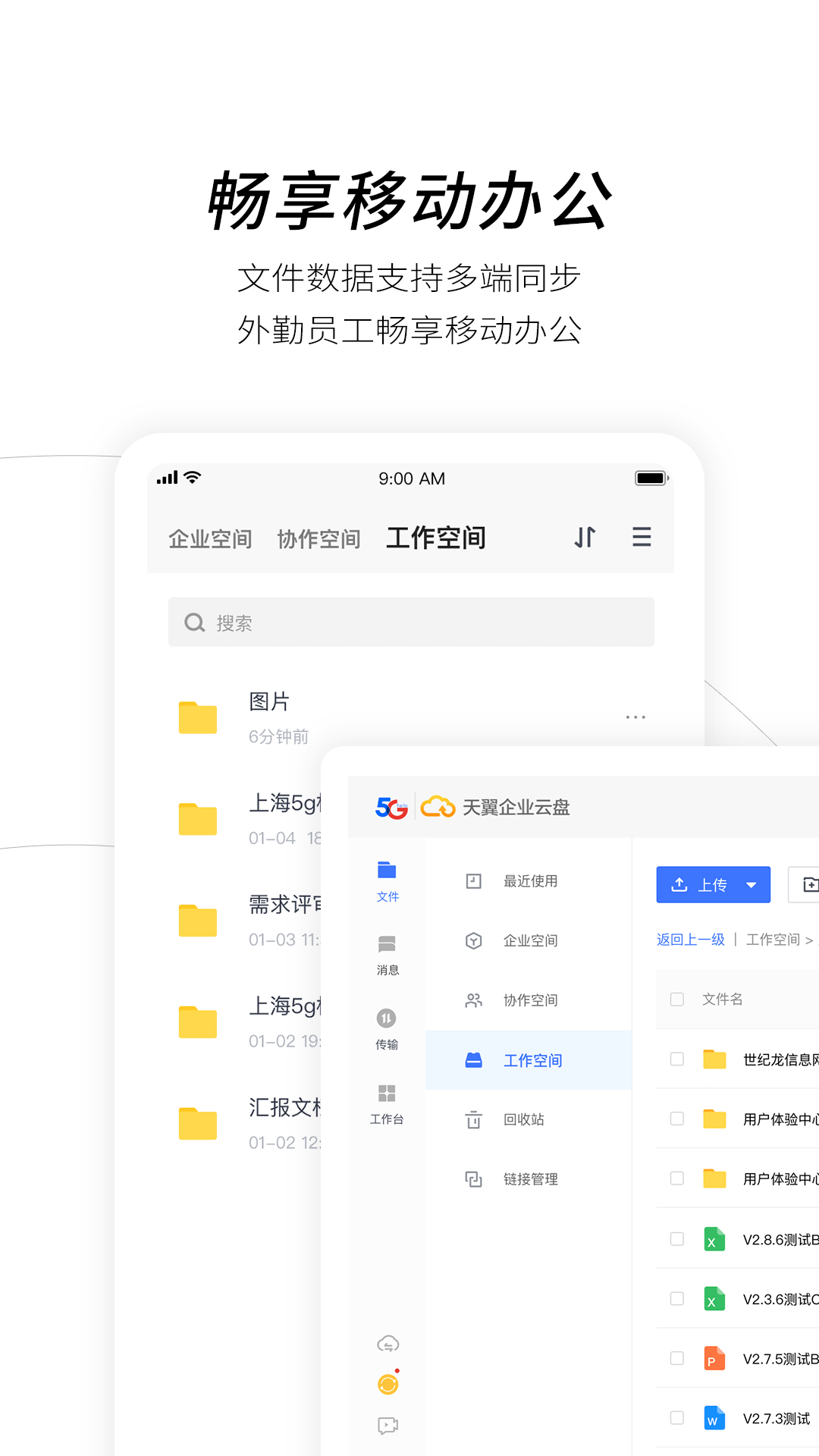Open the 消息 messages icon
This screenshot has height=1456, width=819.
[x=387, y=954]
